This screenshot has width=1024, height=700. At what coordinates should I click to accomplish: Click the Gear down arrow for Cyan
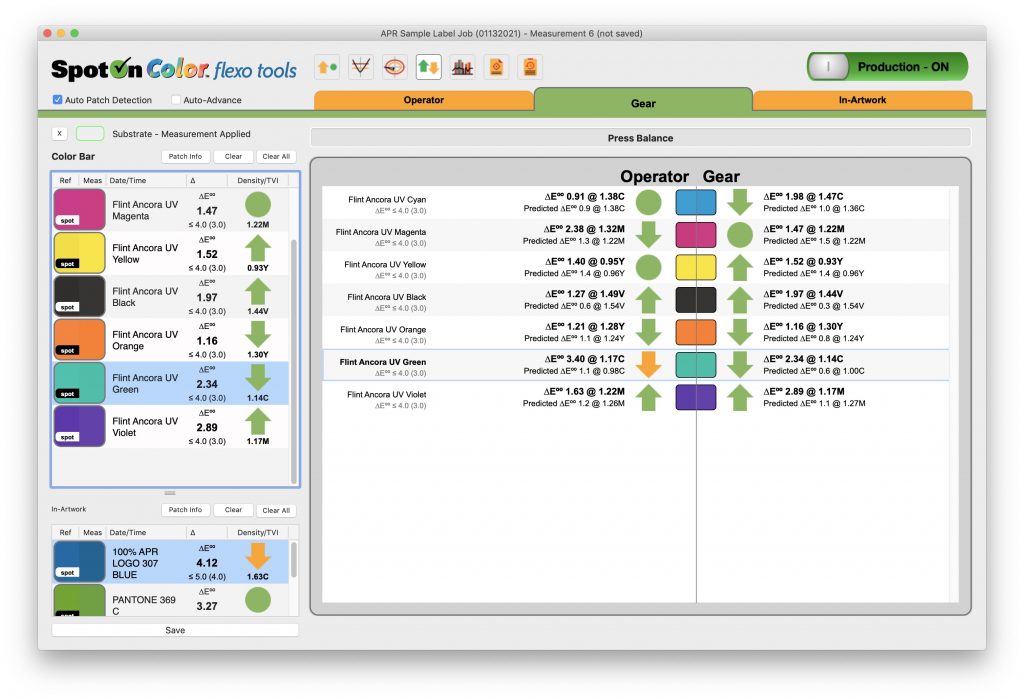pos(740,202)
